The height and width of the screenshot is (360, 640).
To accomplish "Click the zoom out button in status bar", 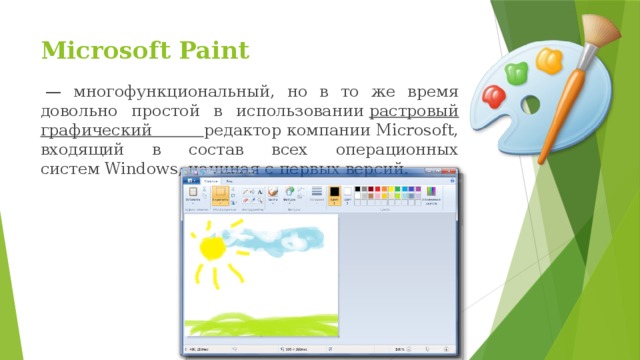I will 409,349.
